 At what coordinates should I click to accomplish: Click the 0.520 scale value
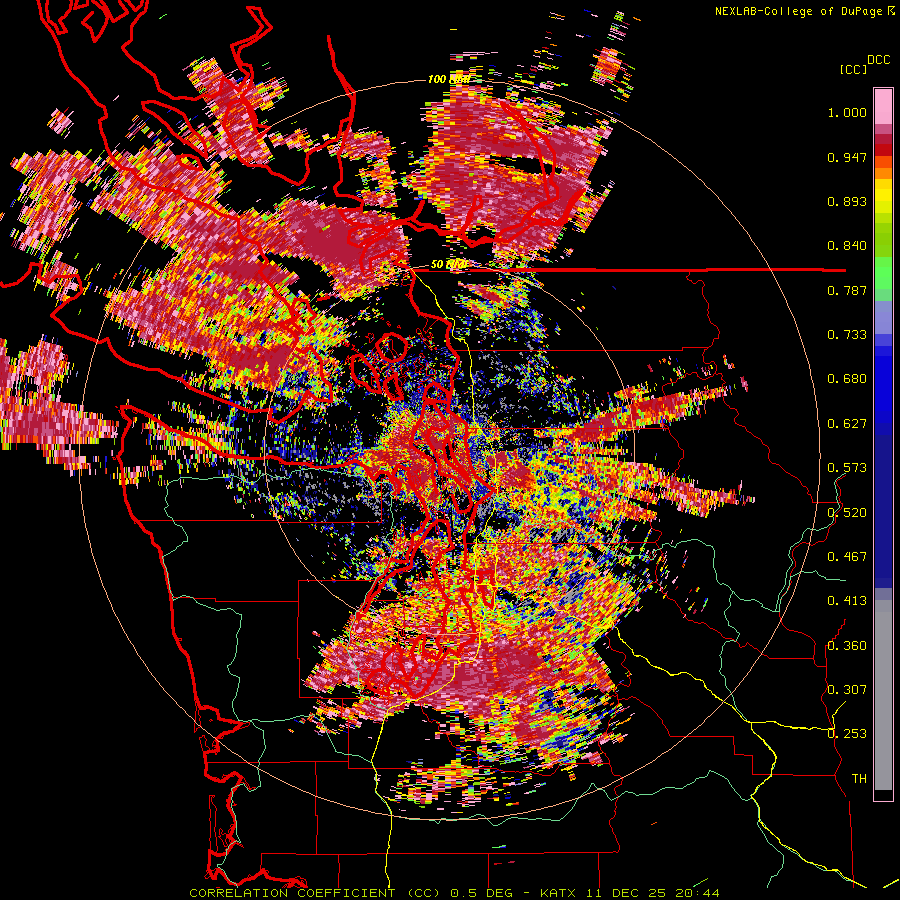[x=847, y=513]
